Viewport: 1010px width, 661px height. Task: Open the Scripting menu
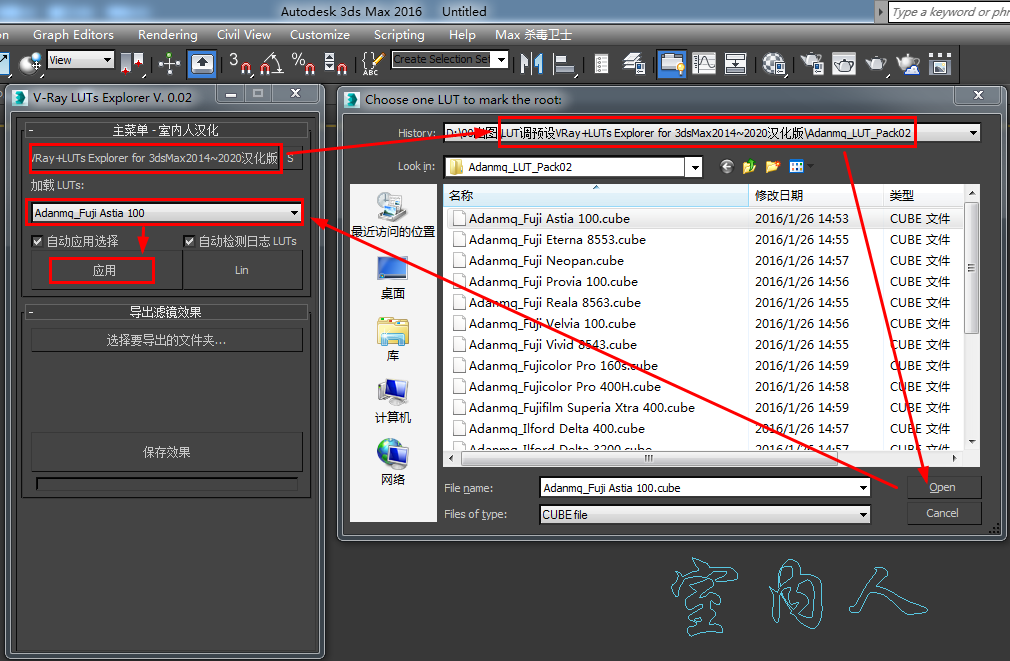399,35
